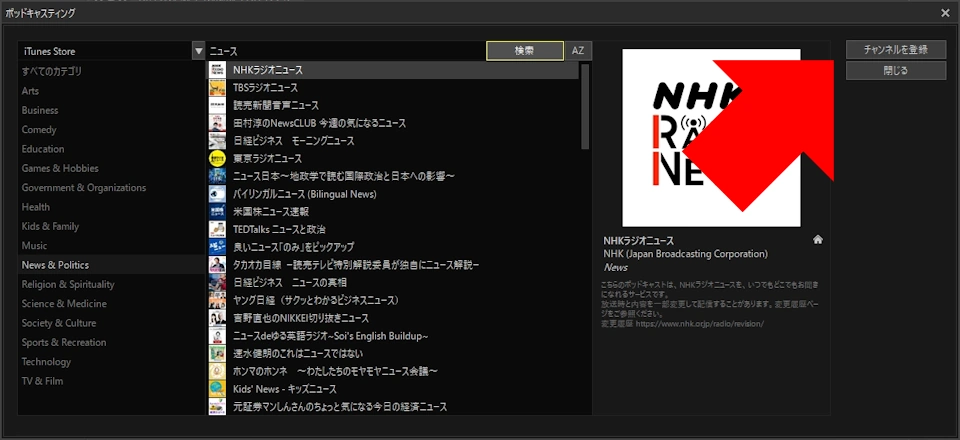Open Kids & Family category
Image resolution: width=960 pixels, height=440 pixels.
point(111,226)
